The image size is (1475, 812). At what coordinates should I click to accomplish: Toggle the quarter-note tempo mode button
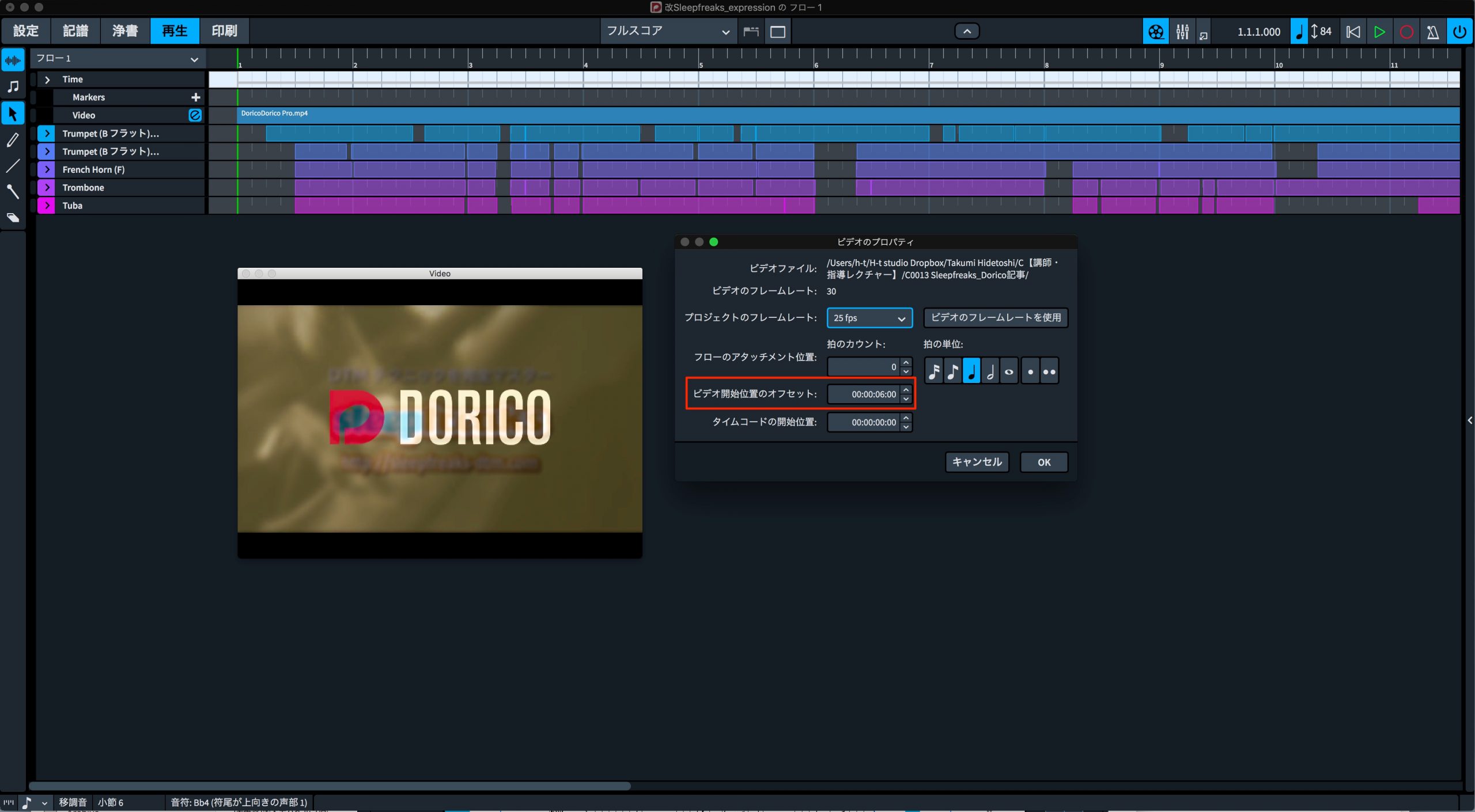click(x=1299, y=32)
